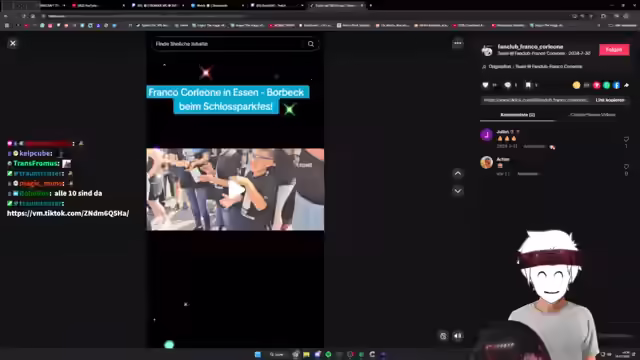The height and width of the screenshot is (360, 640).
Task: Click the 'Finde ähnliche Inhalte' search field
Action: pos(229,44)
